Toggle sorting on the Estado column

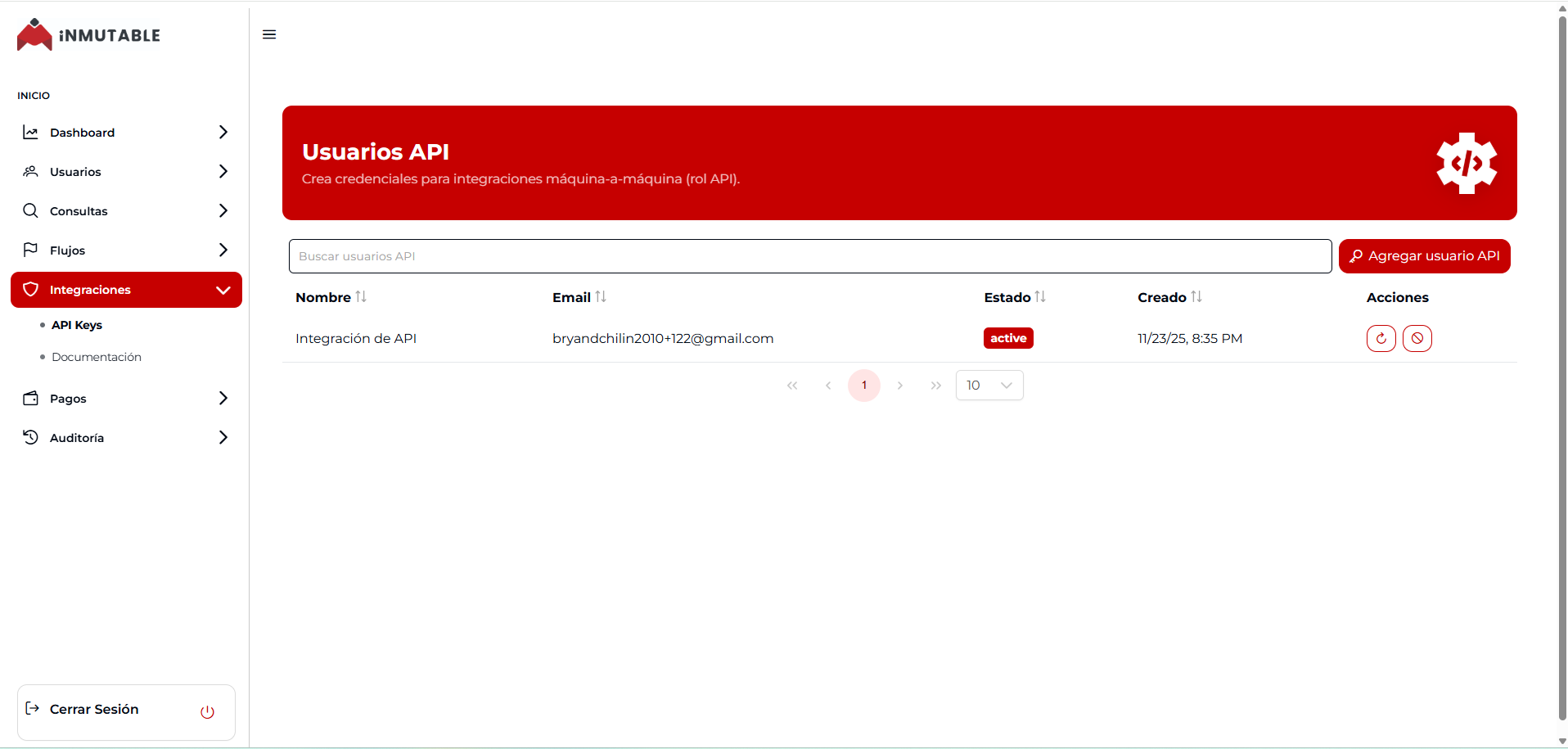[x=1040, y=296]
